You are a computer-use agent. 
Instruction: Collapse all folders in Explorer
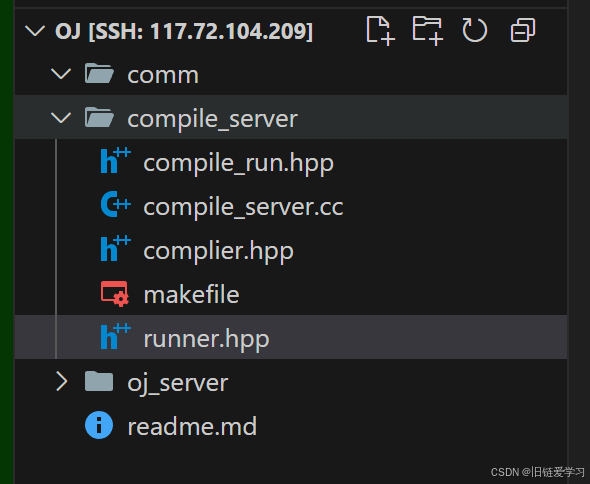click(x=523, y=30)
